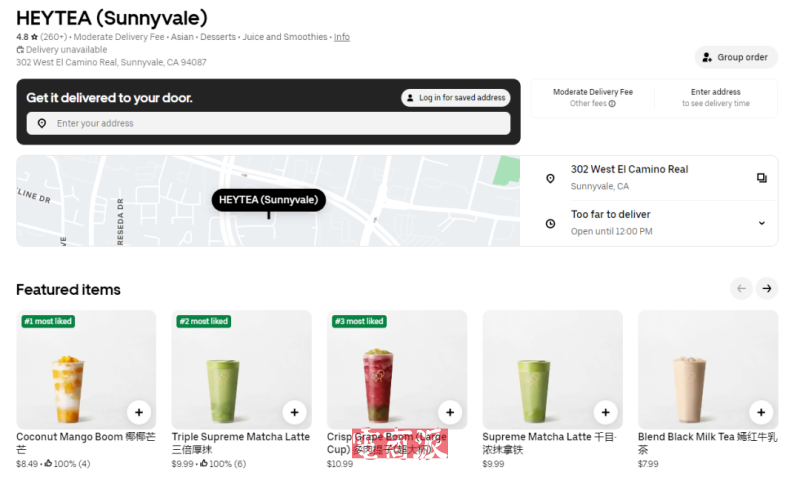Image resolution: width=800 pixels, height=481 pixels.
Task: Add Blend Black Milk Tea with plus
Action: 761,412
